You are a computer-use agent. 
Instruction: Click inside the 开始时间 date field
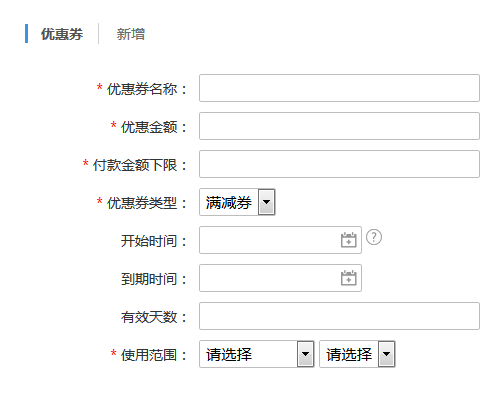tap(280, 240)
